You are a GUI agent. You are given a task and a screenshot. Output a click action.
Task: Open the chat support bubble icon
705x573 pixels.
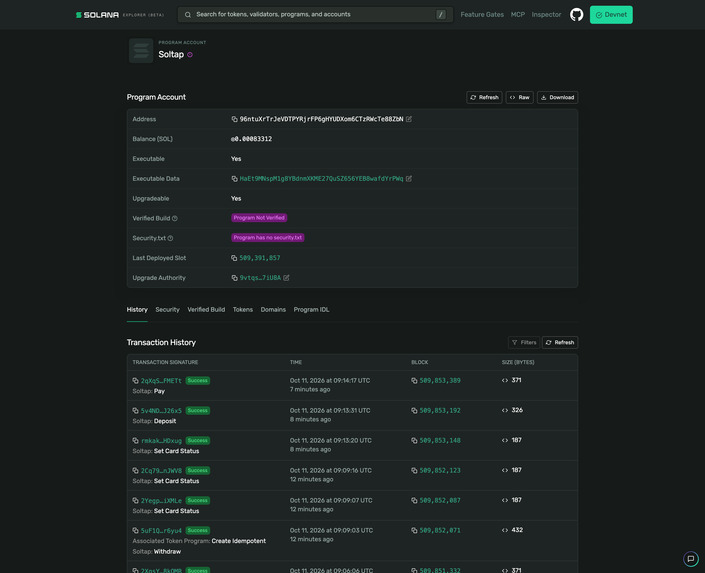691,559
